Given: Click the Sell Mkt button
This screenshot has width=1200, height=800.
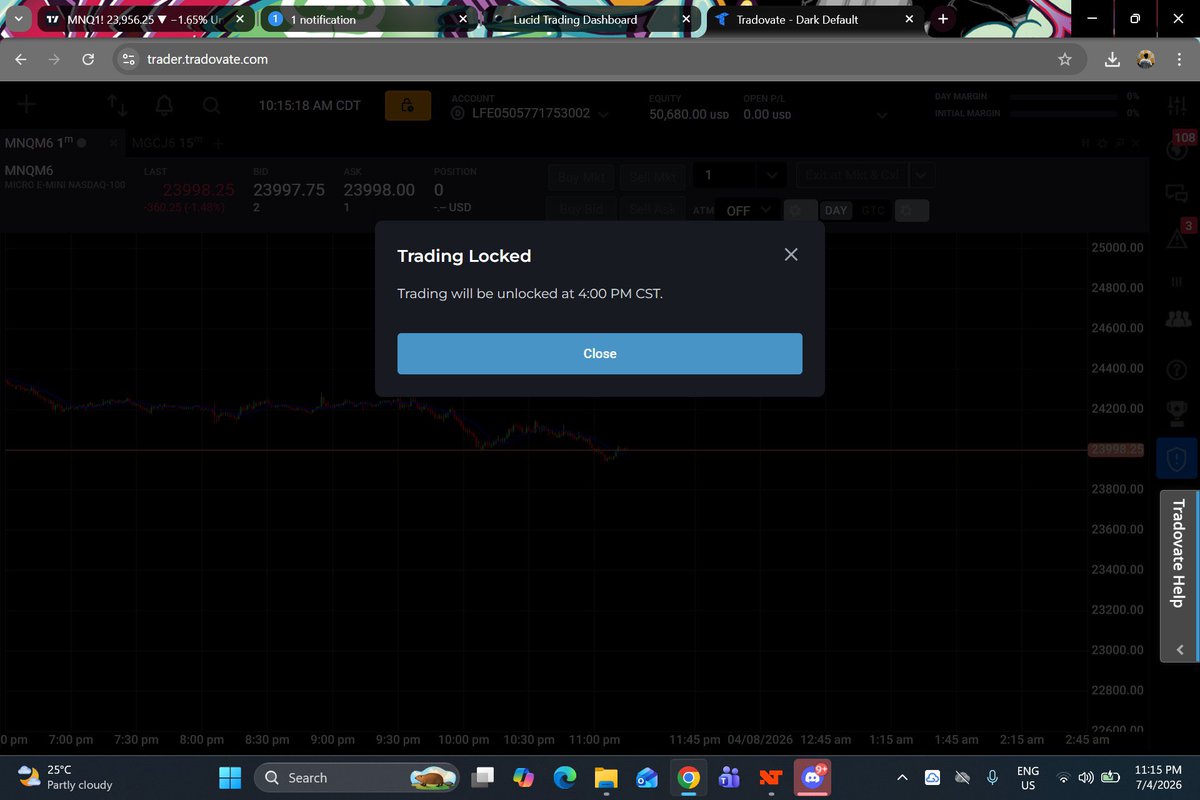Looking at the screenshot, I should tap(653, 176).
